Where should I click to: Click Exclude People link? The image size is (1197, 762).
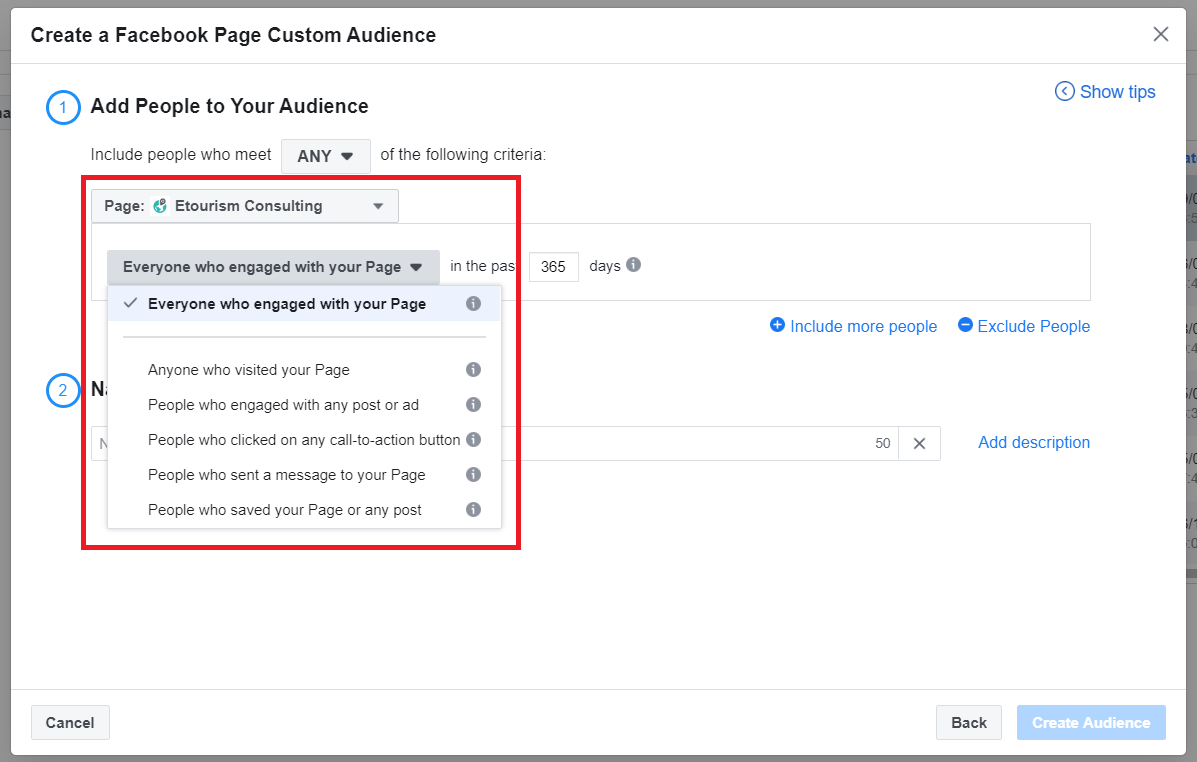(1034, 327)
